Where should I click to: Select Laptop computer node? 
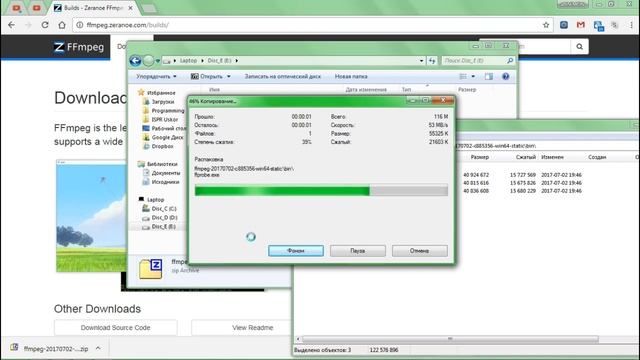151,200
